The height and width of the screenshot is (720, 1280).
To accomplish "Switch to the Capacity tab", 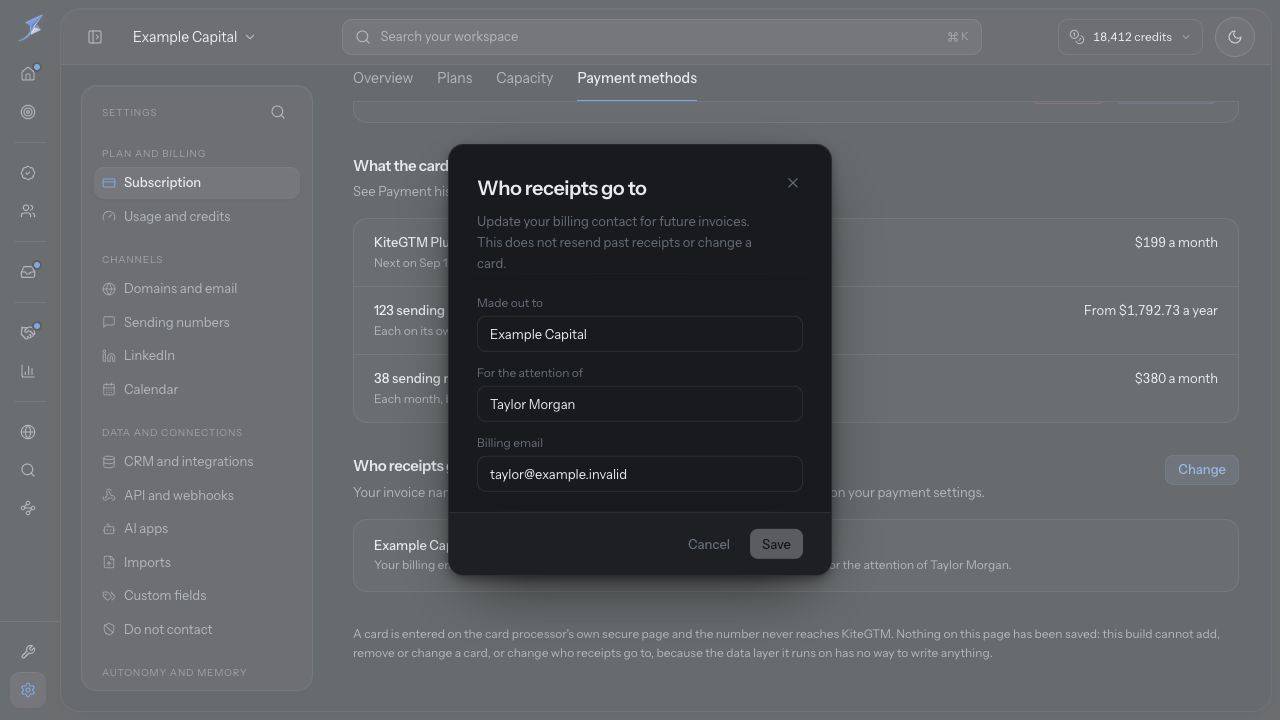I will point(524,78).
